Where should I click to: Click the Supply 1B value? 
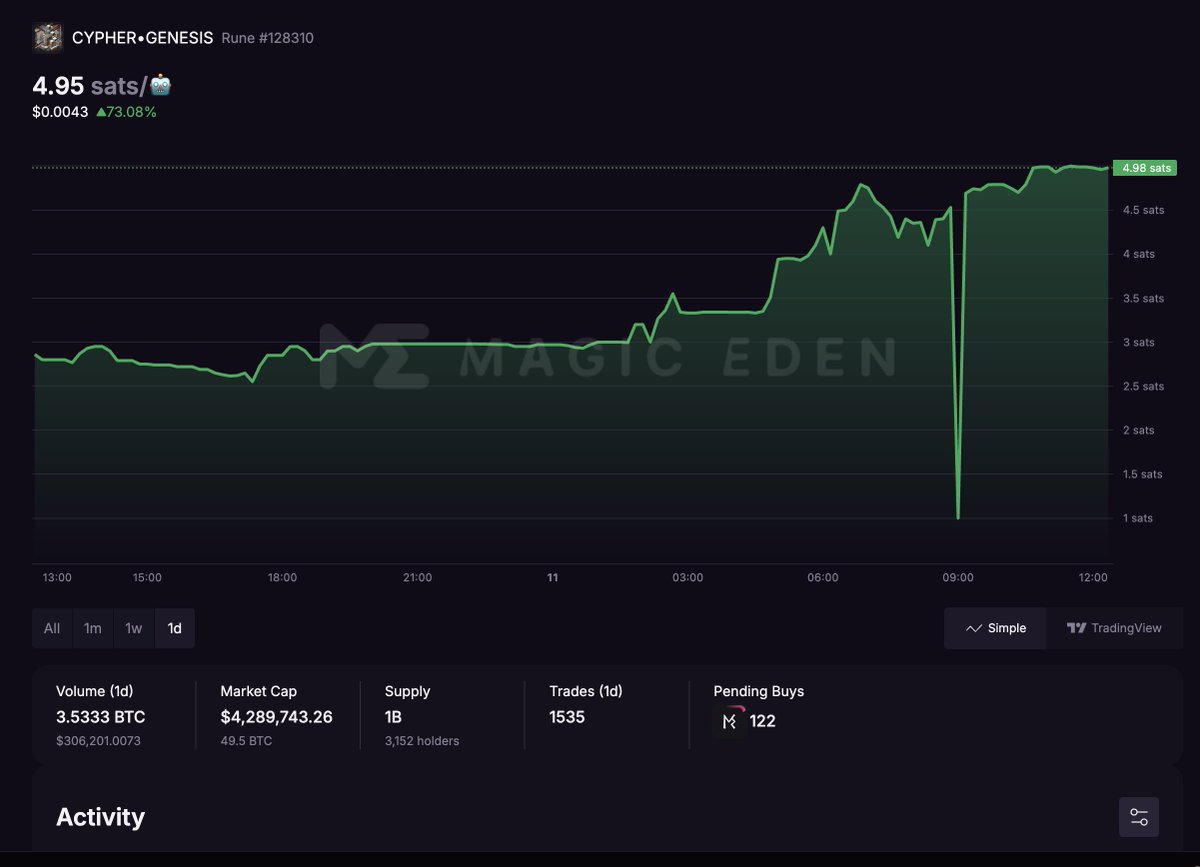tap(395, 717)
